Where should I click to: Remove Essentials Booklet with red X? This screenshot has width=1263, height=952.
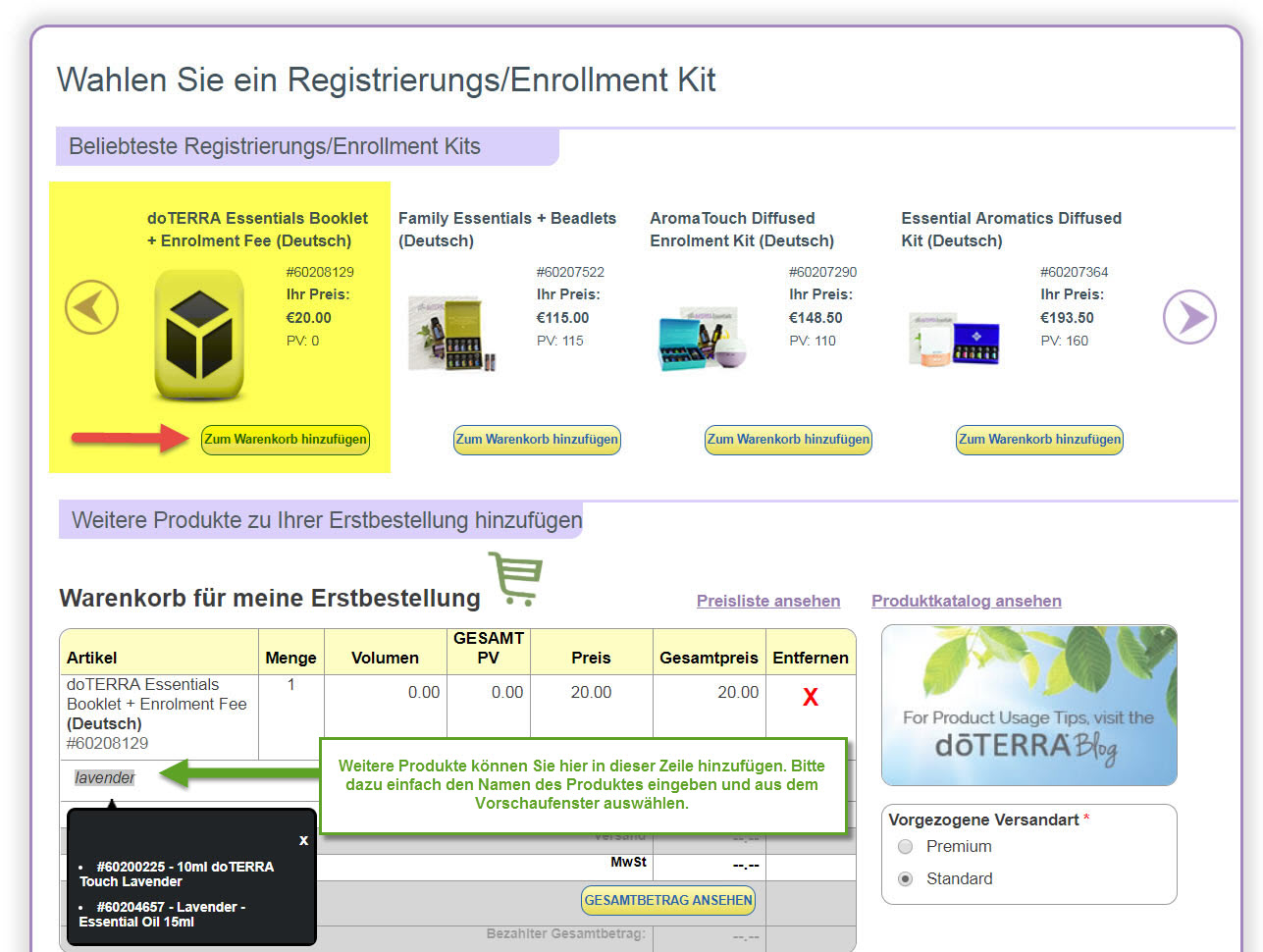pos(811,698)
